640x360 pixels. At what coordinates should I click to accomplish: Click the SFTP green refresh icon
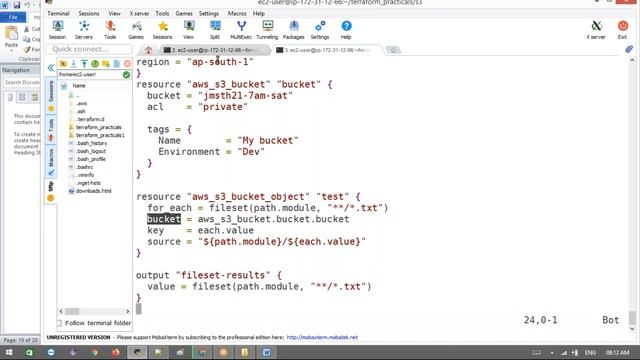95,64
